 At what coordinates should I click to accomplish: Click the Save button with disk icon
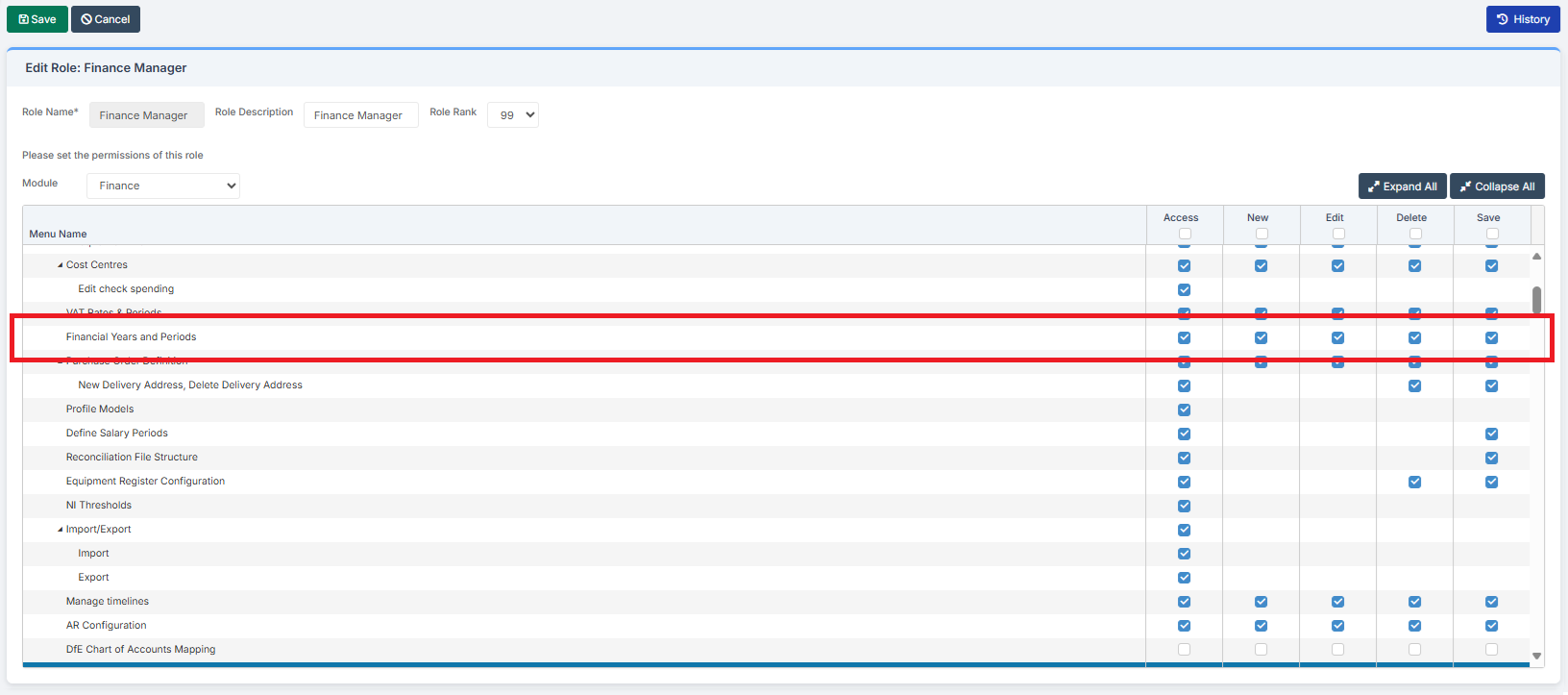(37, 19)
